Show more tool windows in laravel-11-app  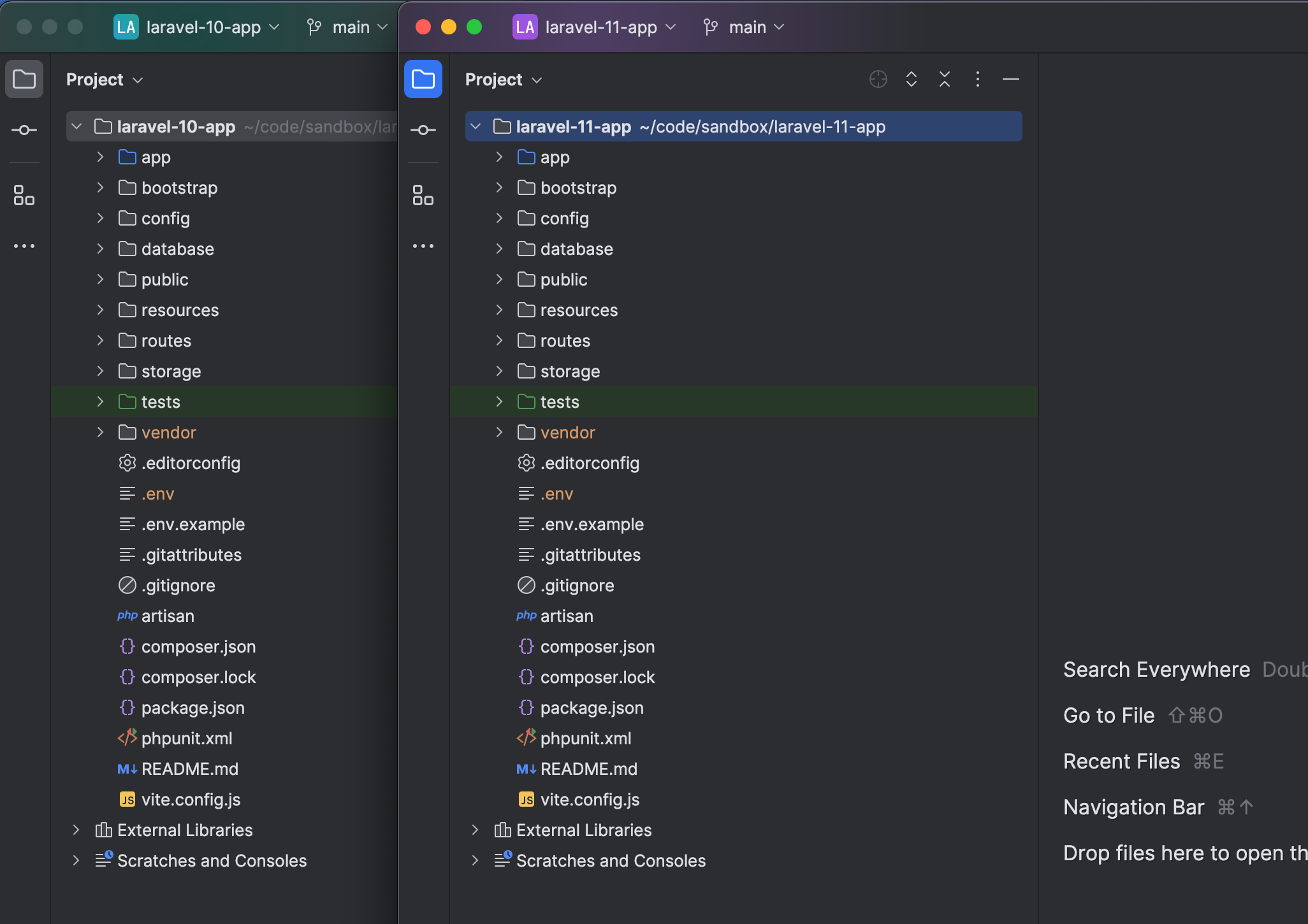[x=423, y=246]
